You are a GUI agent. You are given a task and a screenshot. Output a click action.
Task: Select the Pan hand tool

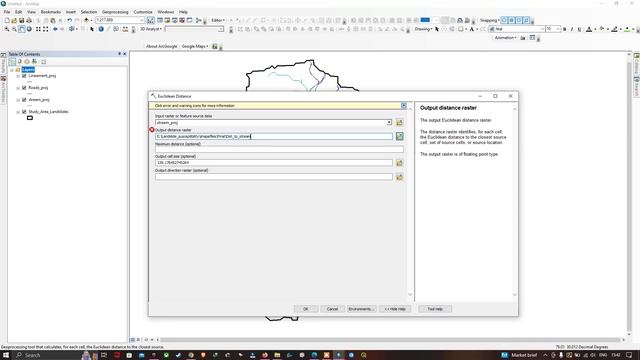pos(22,29)
